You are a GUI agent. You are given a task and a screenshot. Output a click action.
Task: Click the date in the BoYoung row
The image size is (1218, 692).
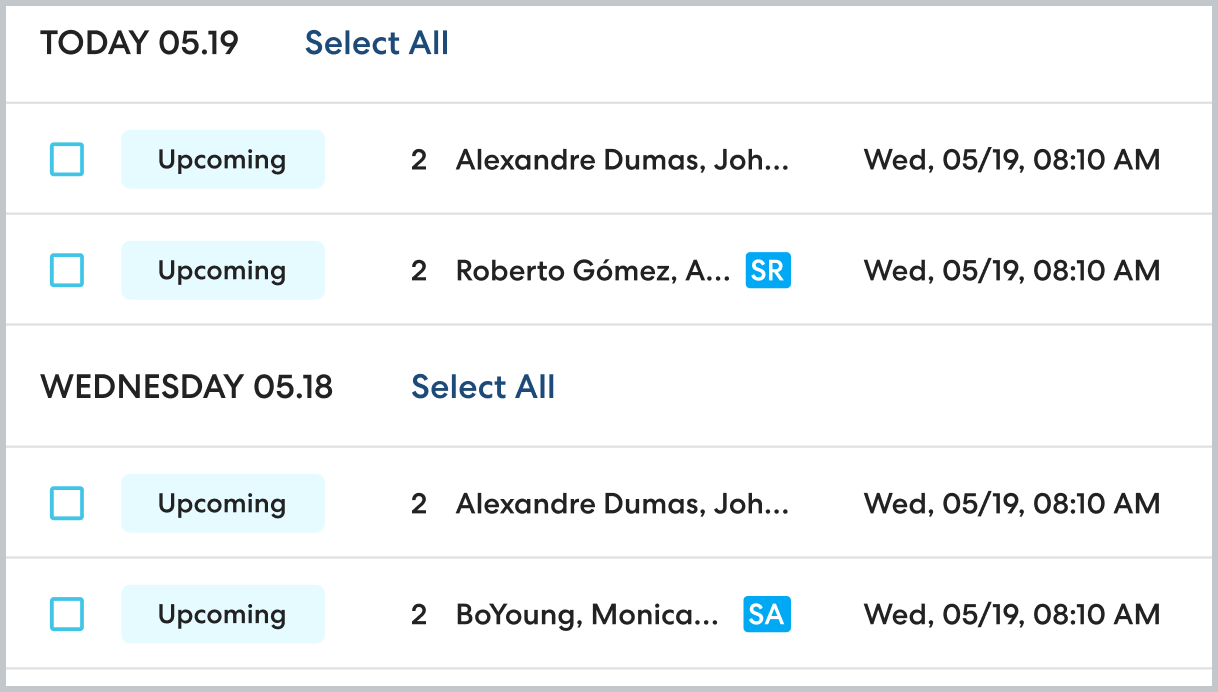pyautogui.click(x=1011, y=614)
